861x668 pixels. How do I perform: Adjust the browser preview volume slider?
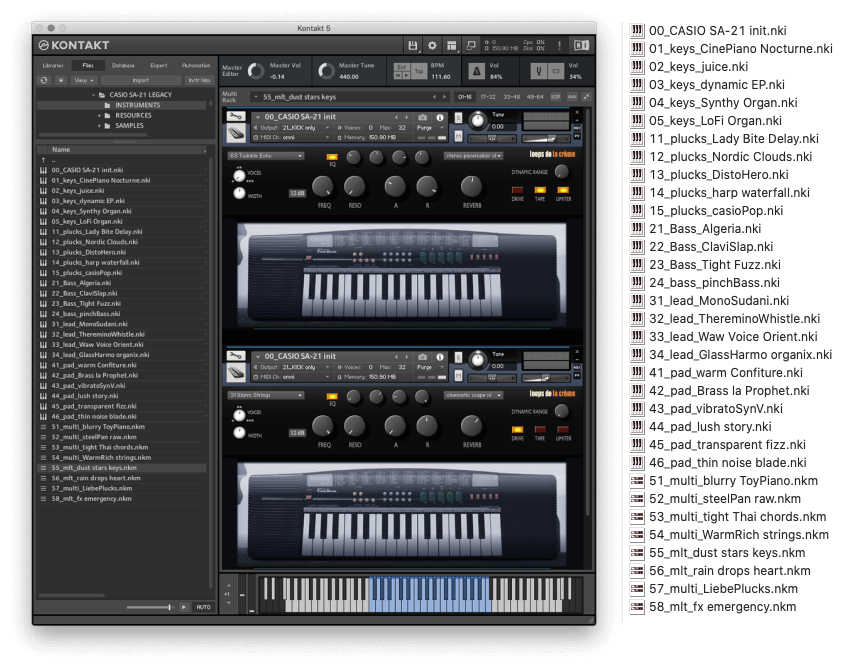[150, 607]
